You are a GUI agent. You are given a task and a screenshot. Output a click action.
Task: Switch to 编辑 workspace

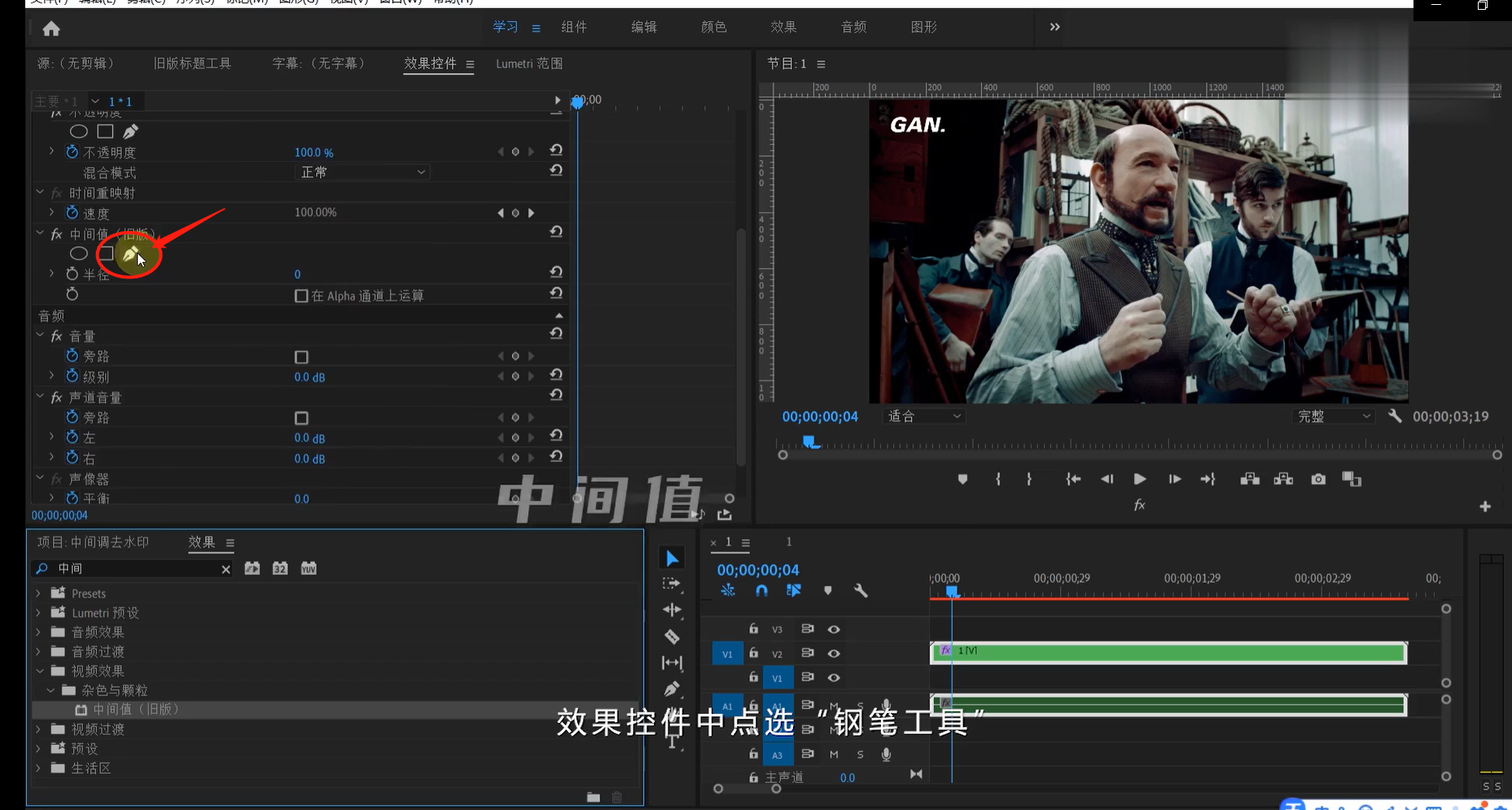(644, 27)
